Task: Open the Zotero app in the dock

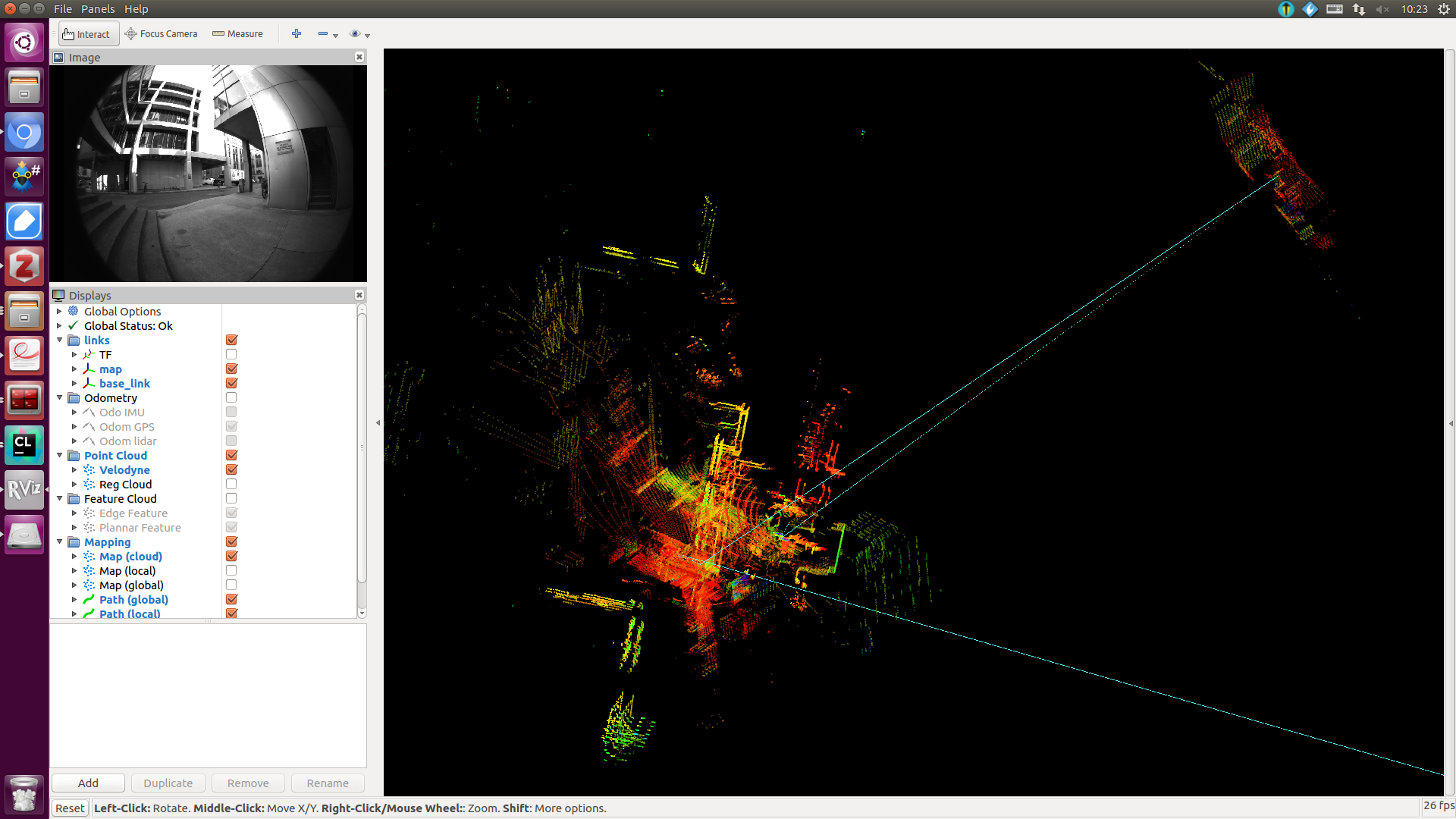Action: click(24, 266)
